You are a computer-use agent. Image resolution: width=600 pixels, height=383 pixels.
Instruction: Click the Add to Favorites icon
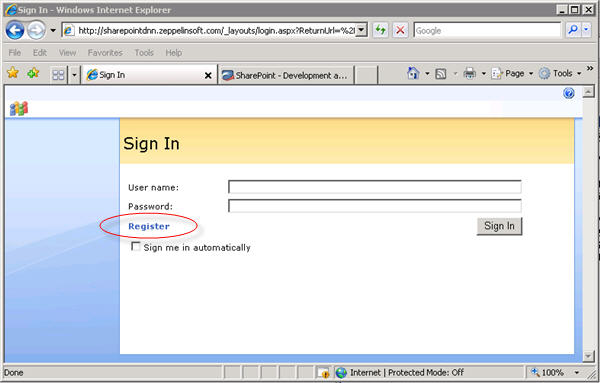(33, 73)
